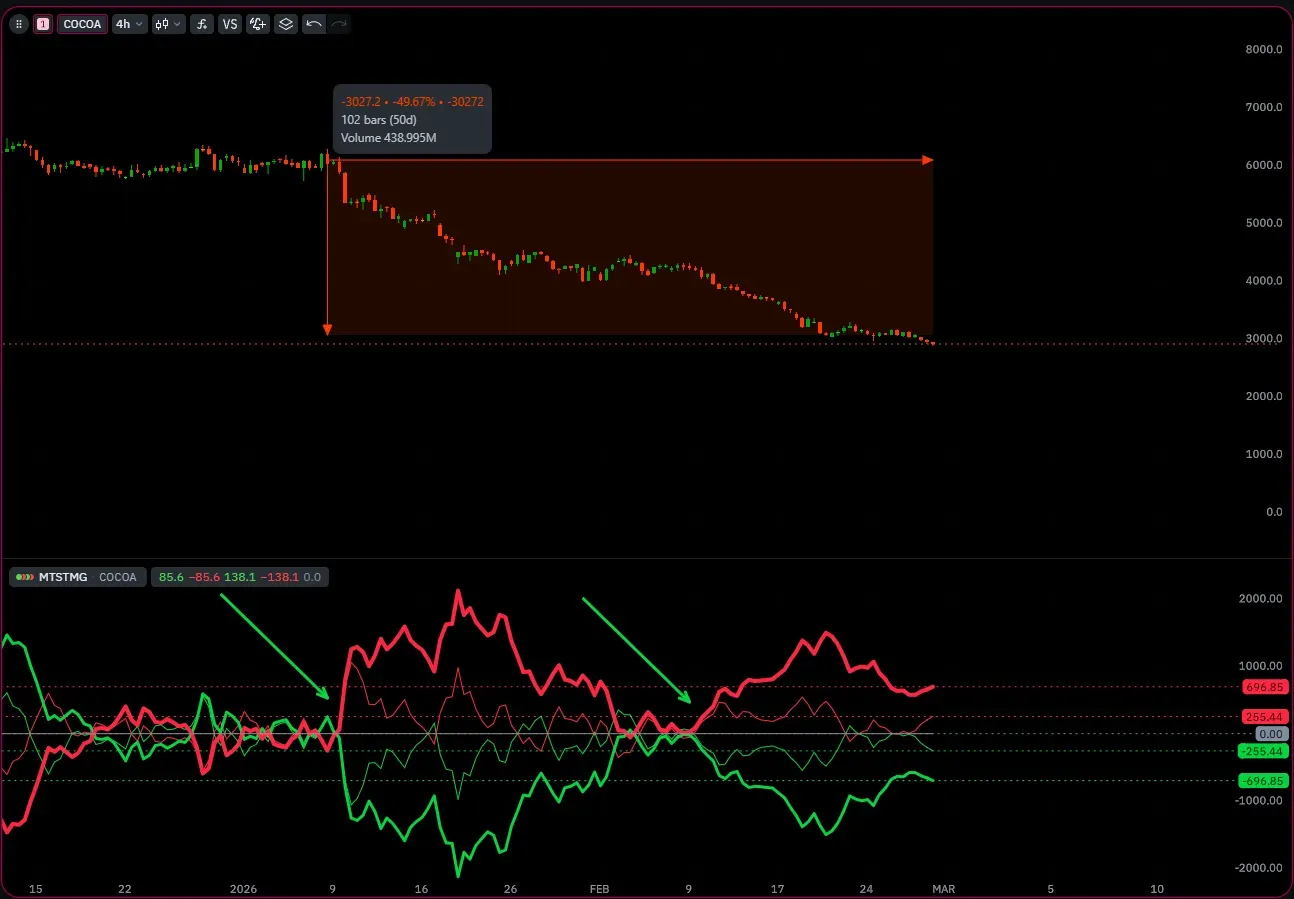The height and width of the screenshot is (899, 1294).
Task: Select the pink chart number 1 badge
Action: [42, 24]
